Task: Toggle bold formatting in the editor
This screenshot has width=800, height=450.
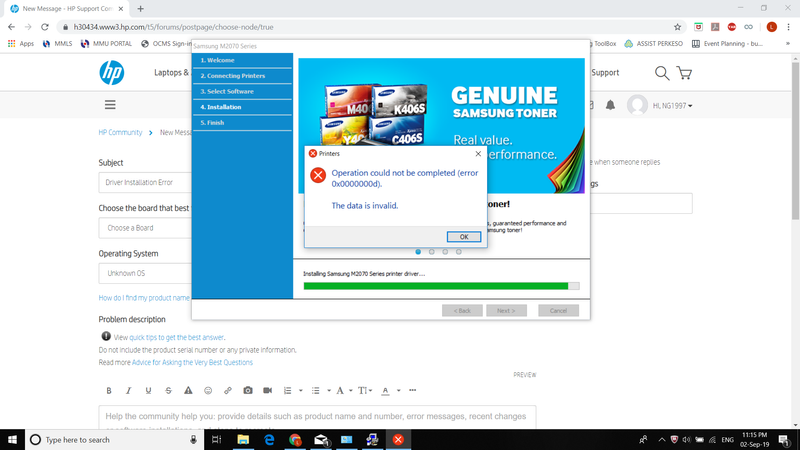Action: [109, 391]
